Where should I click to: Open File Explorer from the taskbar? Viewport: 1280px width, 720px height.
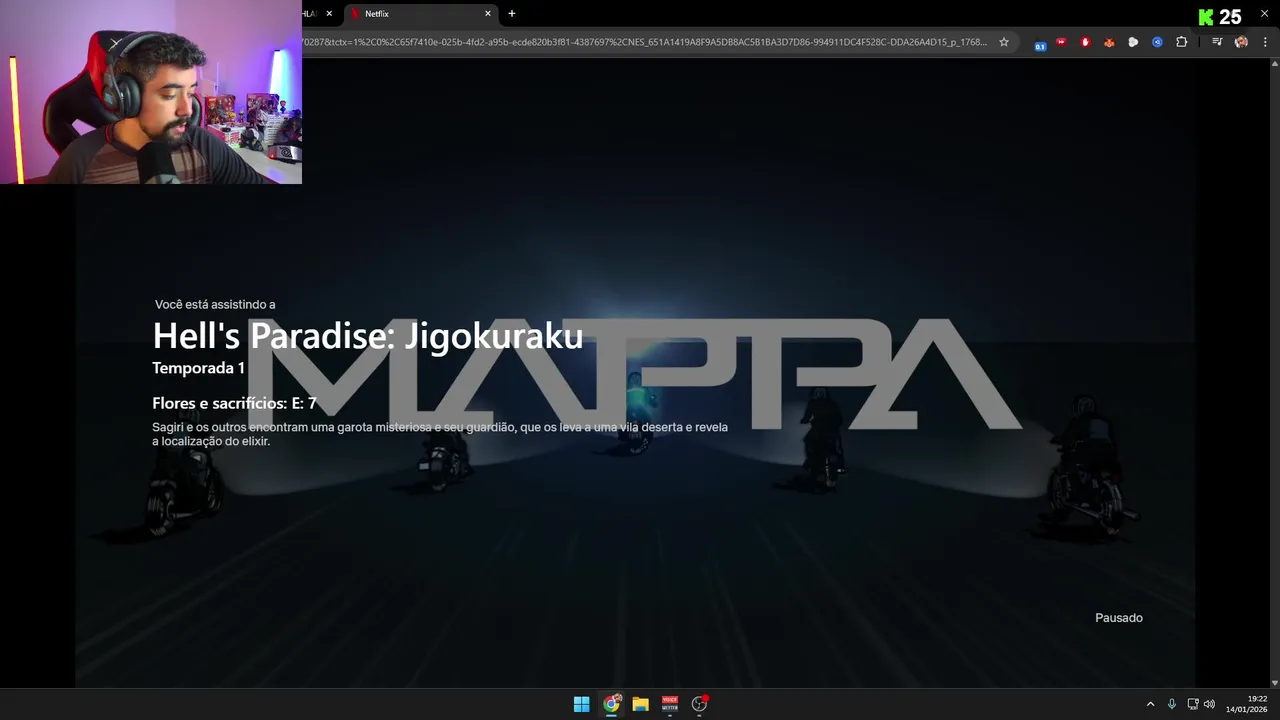point(640,704)
